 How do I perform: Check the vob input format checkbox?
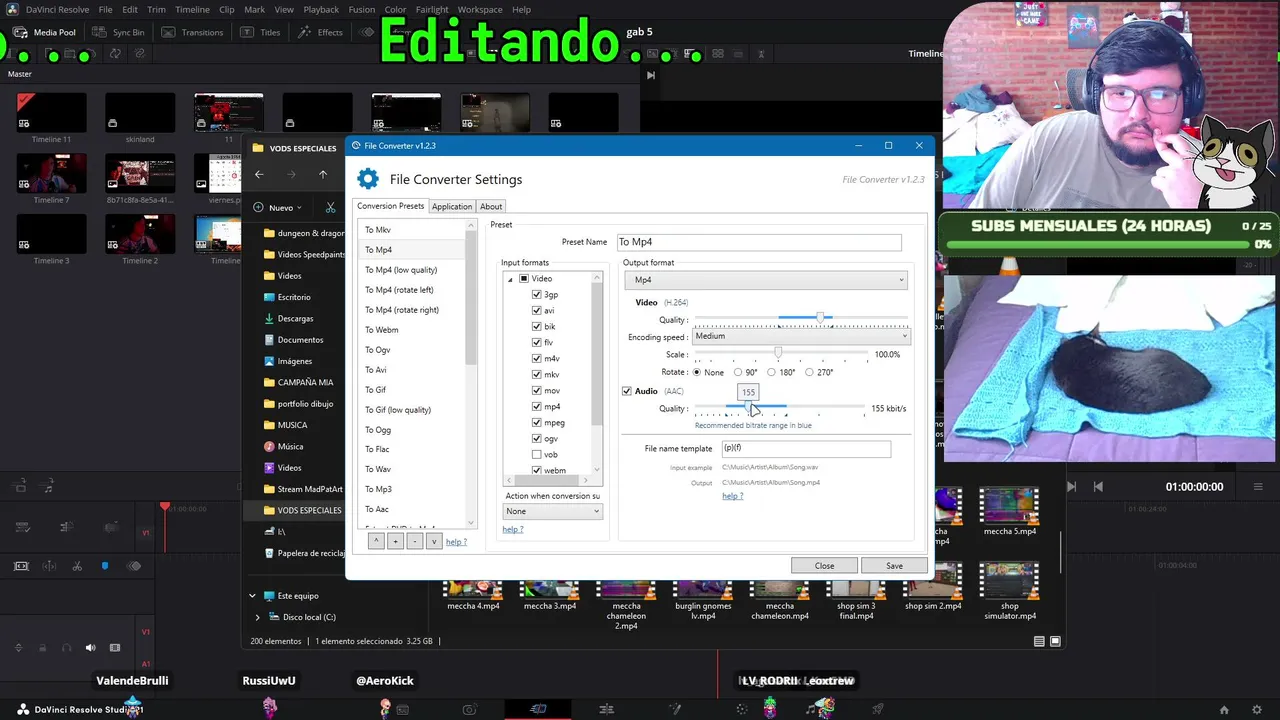[x=537, y=455]
